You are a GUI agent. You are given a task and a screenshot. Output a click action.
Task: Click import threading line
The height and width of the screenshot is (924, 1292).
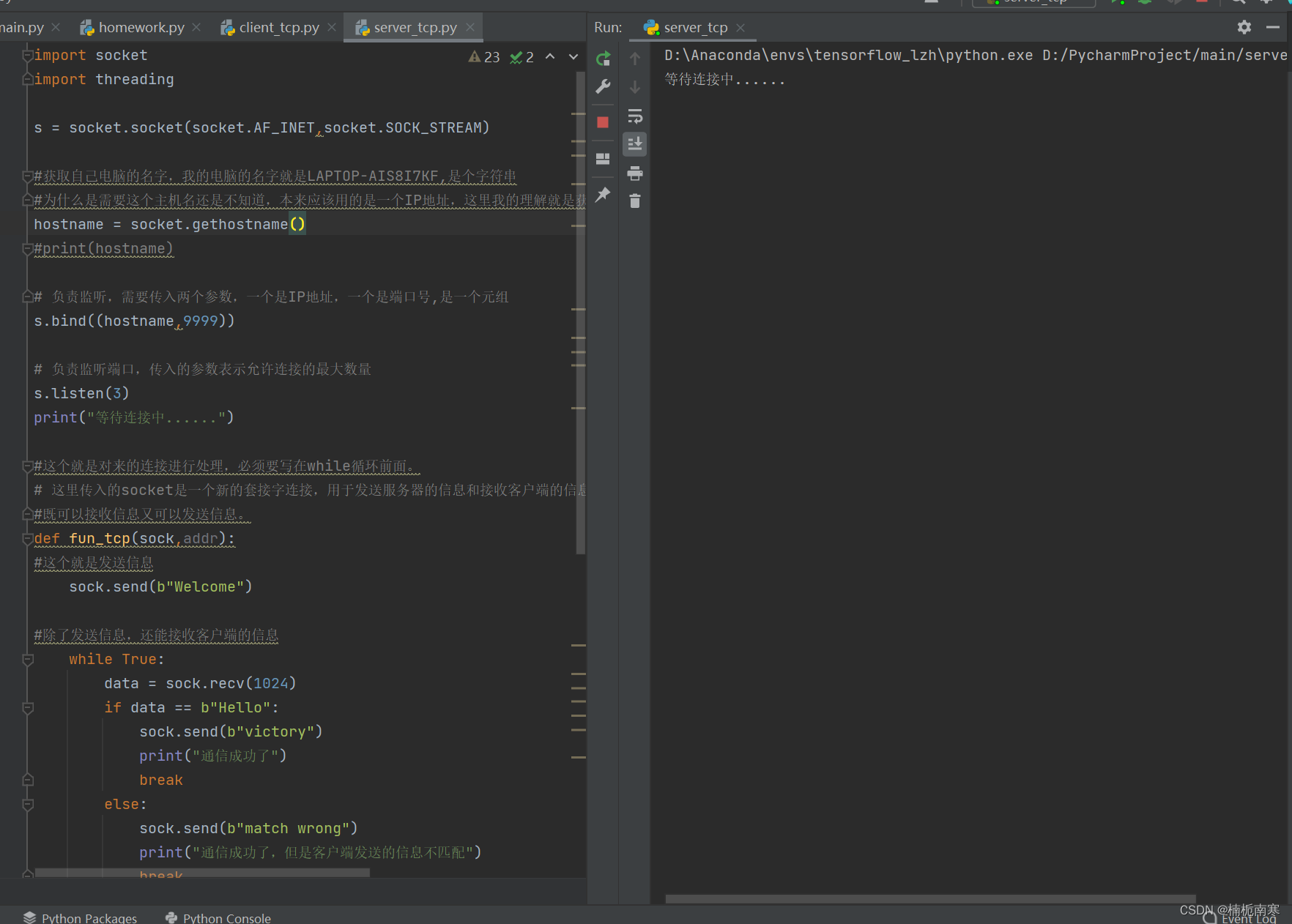point(103,79)
